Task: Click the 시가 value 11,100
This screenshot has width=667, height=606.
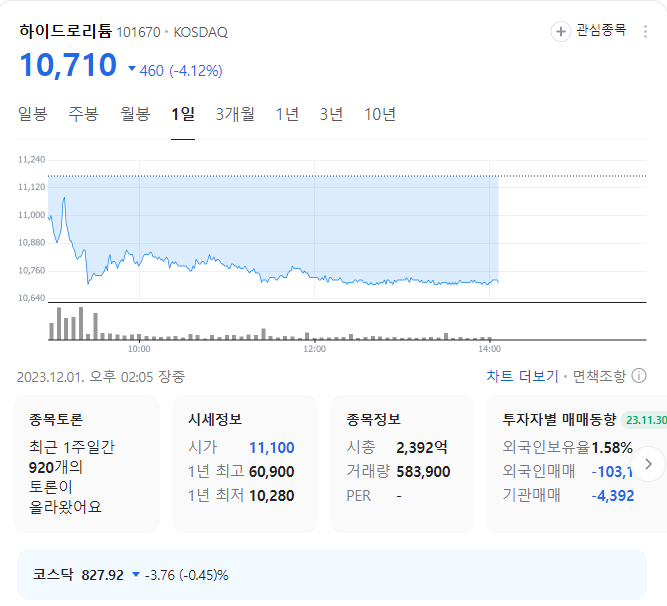Action: pyautogui.click(x=271, y=448)
